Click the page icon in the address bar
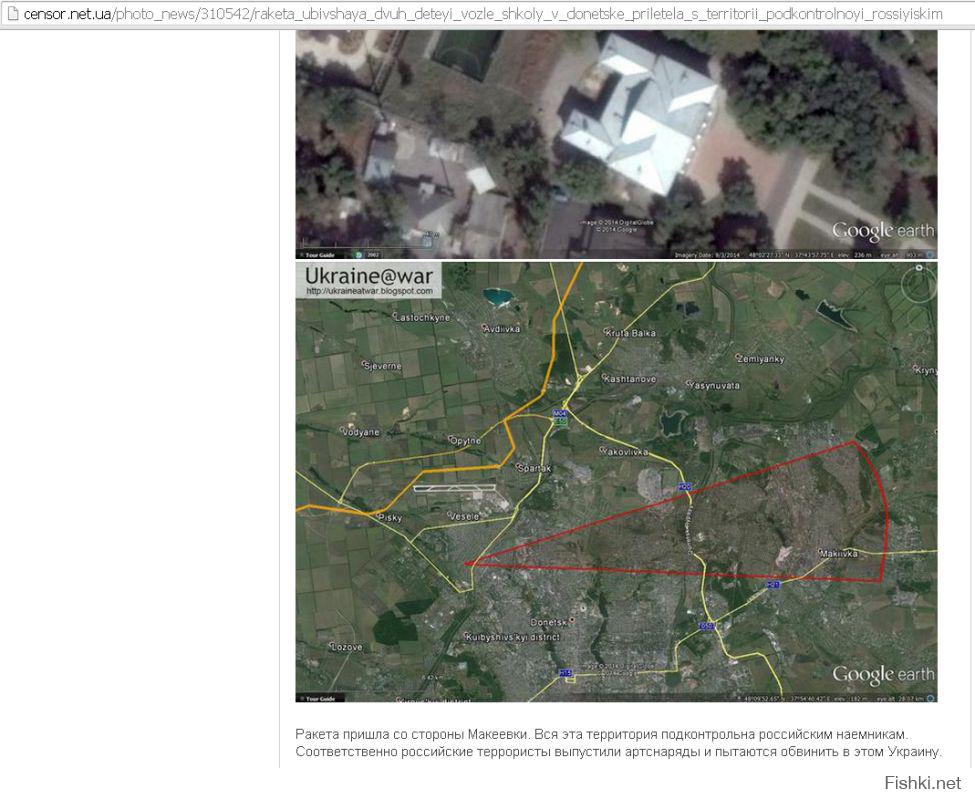Image resolution: width=975 pixels, height=798 pixels. (x=12, y=14)
